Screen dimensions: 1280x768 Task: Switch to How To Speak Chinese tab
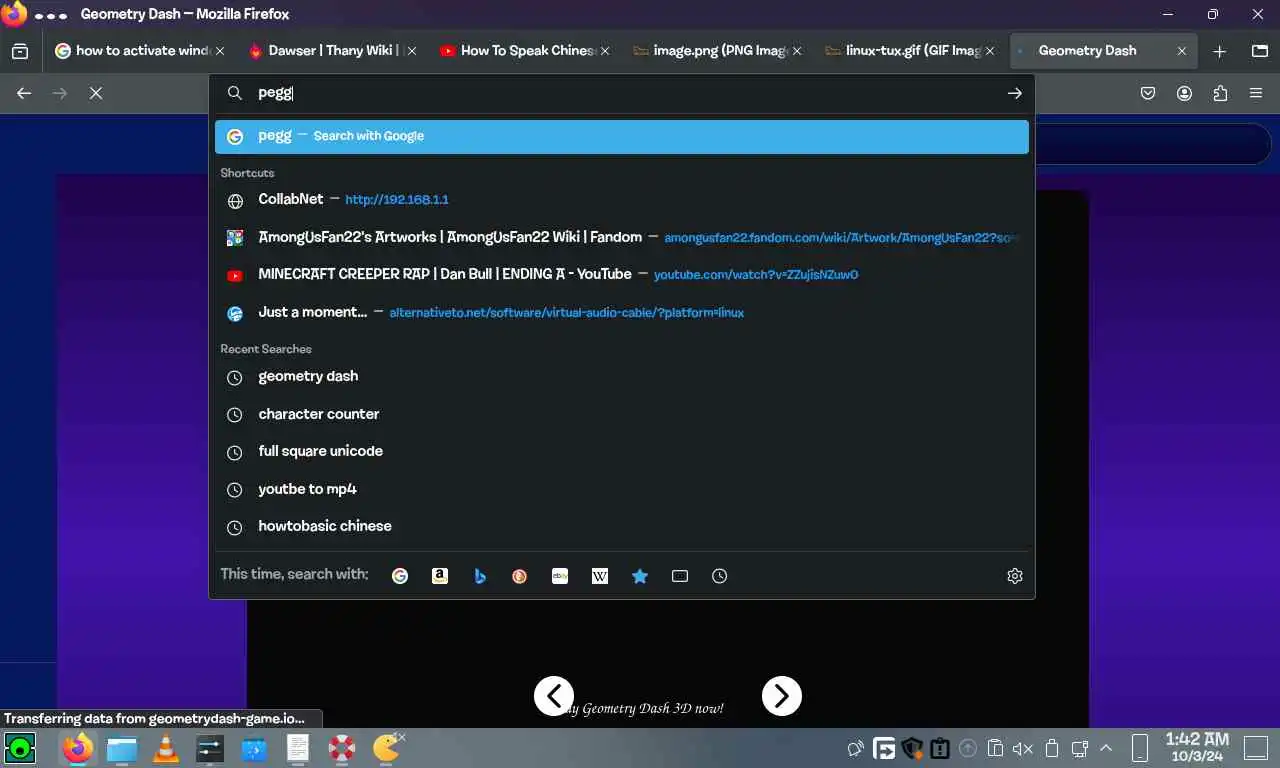522,51
